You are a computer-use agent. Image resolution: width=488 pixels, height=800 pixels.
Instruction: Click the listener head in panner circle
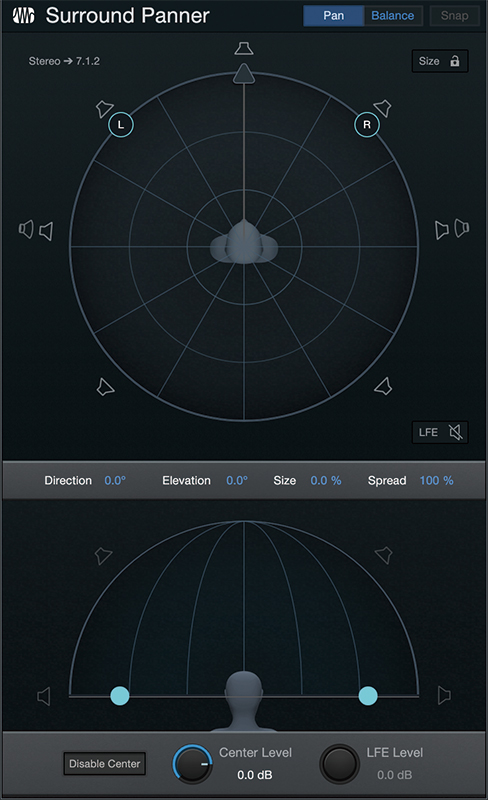tap(244, 242)
